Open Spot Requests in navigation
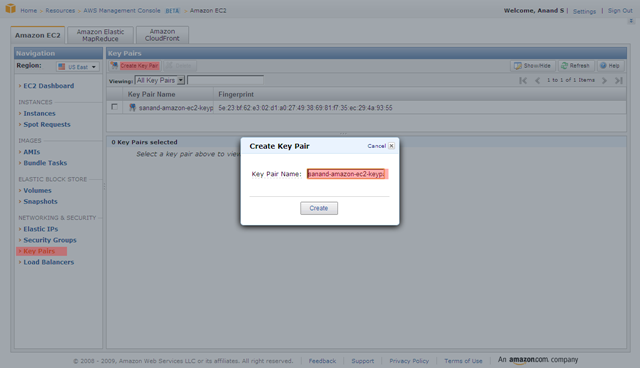The image size is (640, 368). (x=47, y=124)
